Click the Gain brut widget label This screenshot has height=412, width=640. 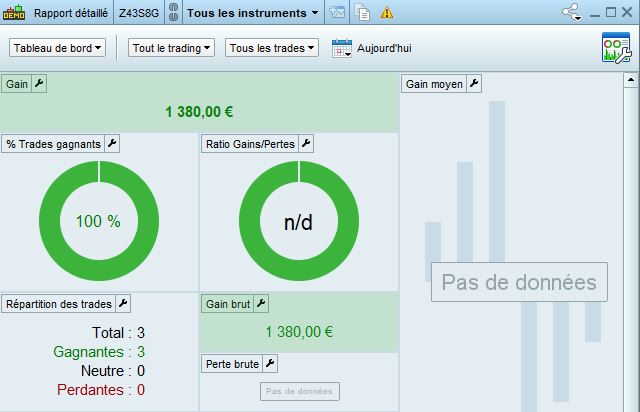tap(227, 304)
